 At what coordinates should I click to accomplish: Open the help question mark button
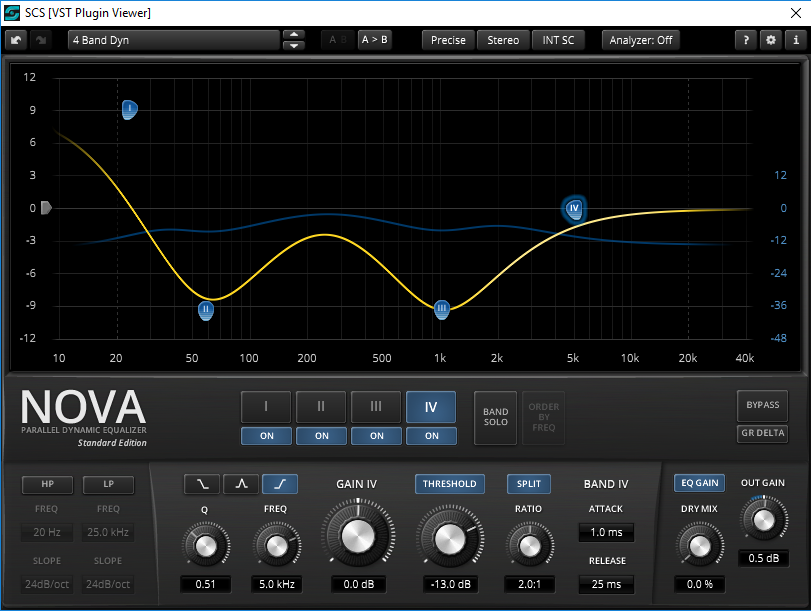(x=745, y=40)
